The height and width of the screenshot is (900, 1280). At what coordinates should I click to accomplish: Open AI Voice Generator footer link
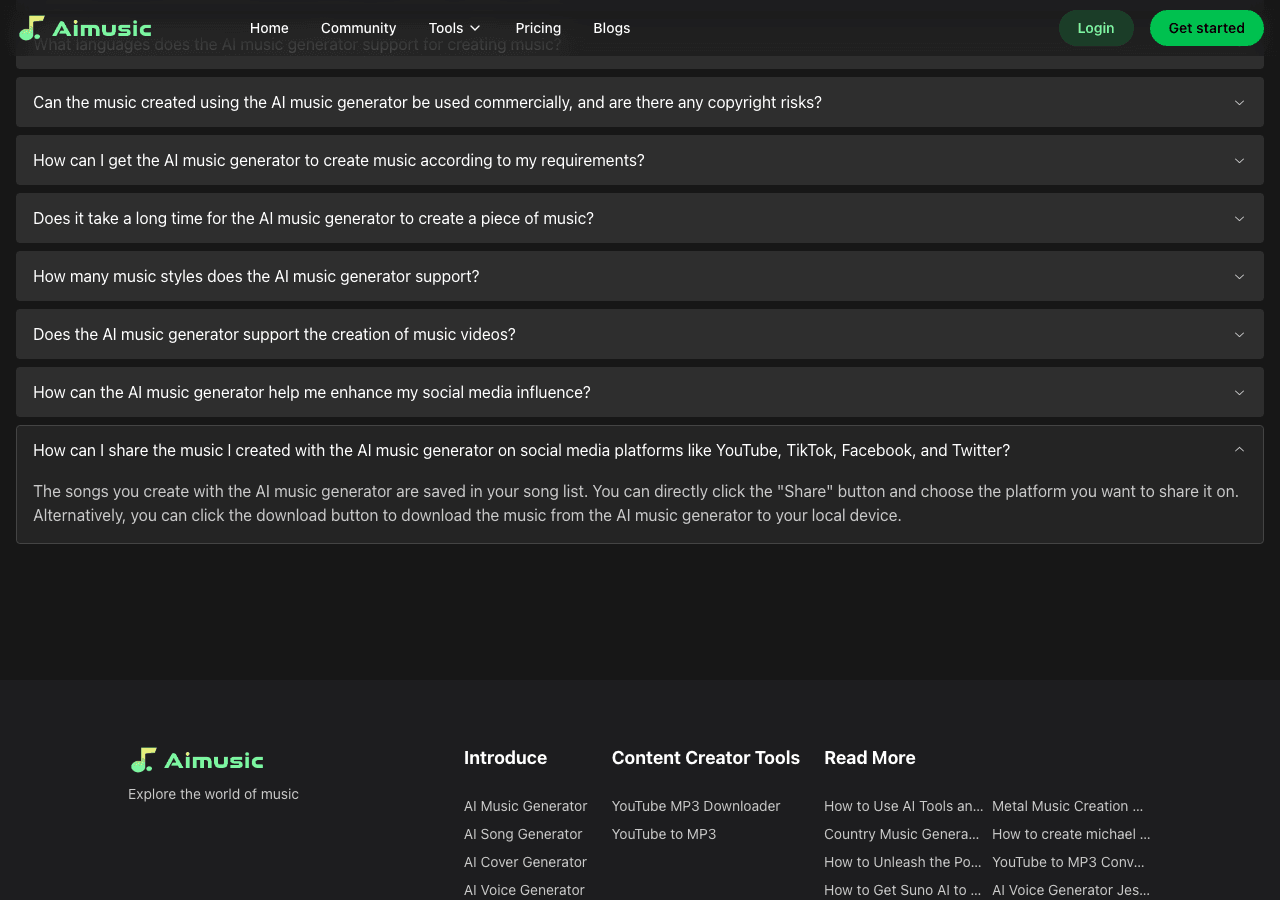click(524, 890)
